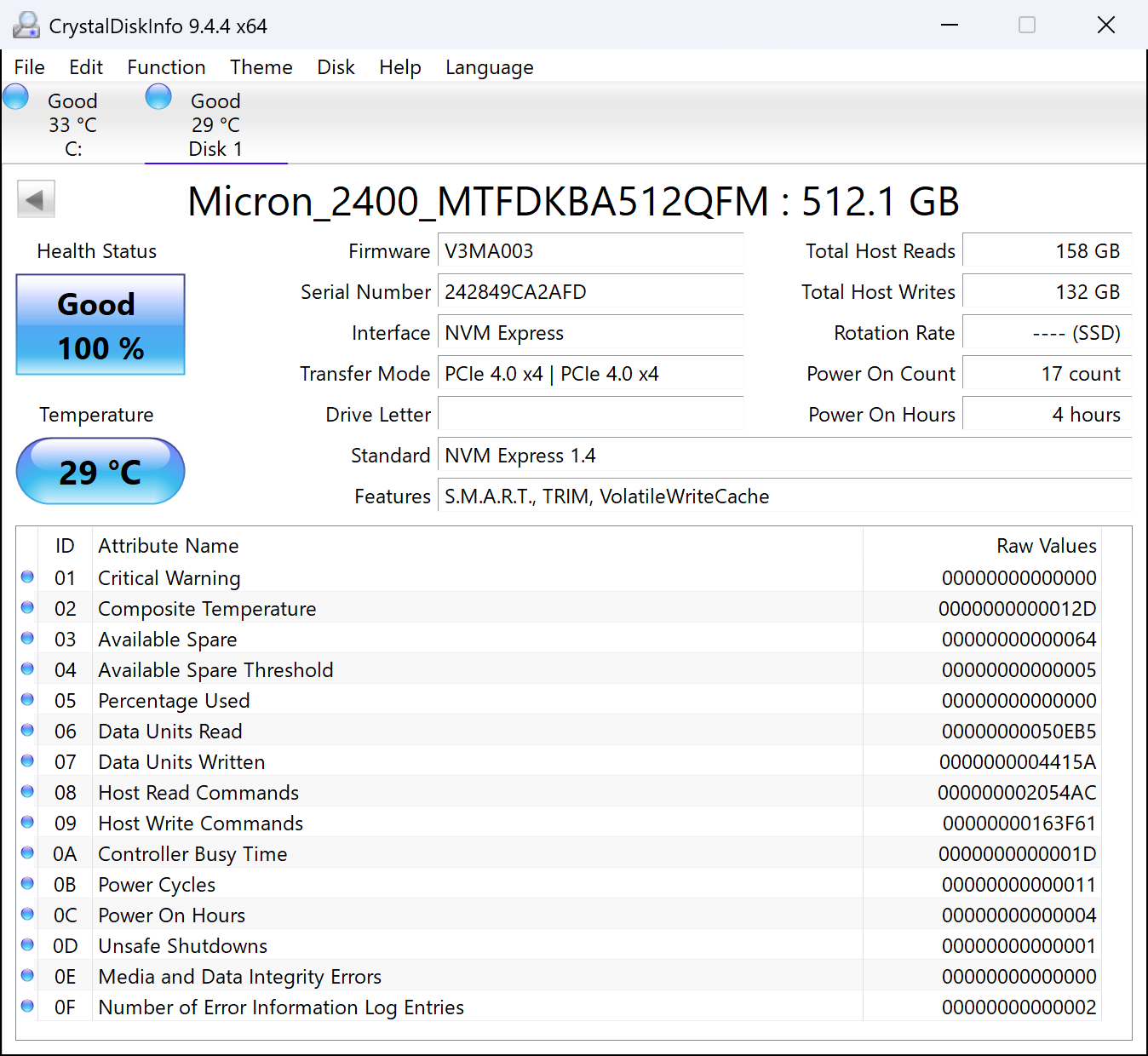Click the status dot for Data Units Written
The image size is (1148, 1056).
point(27,760)
